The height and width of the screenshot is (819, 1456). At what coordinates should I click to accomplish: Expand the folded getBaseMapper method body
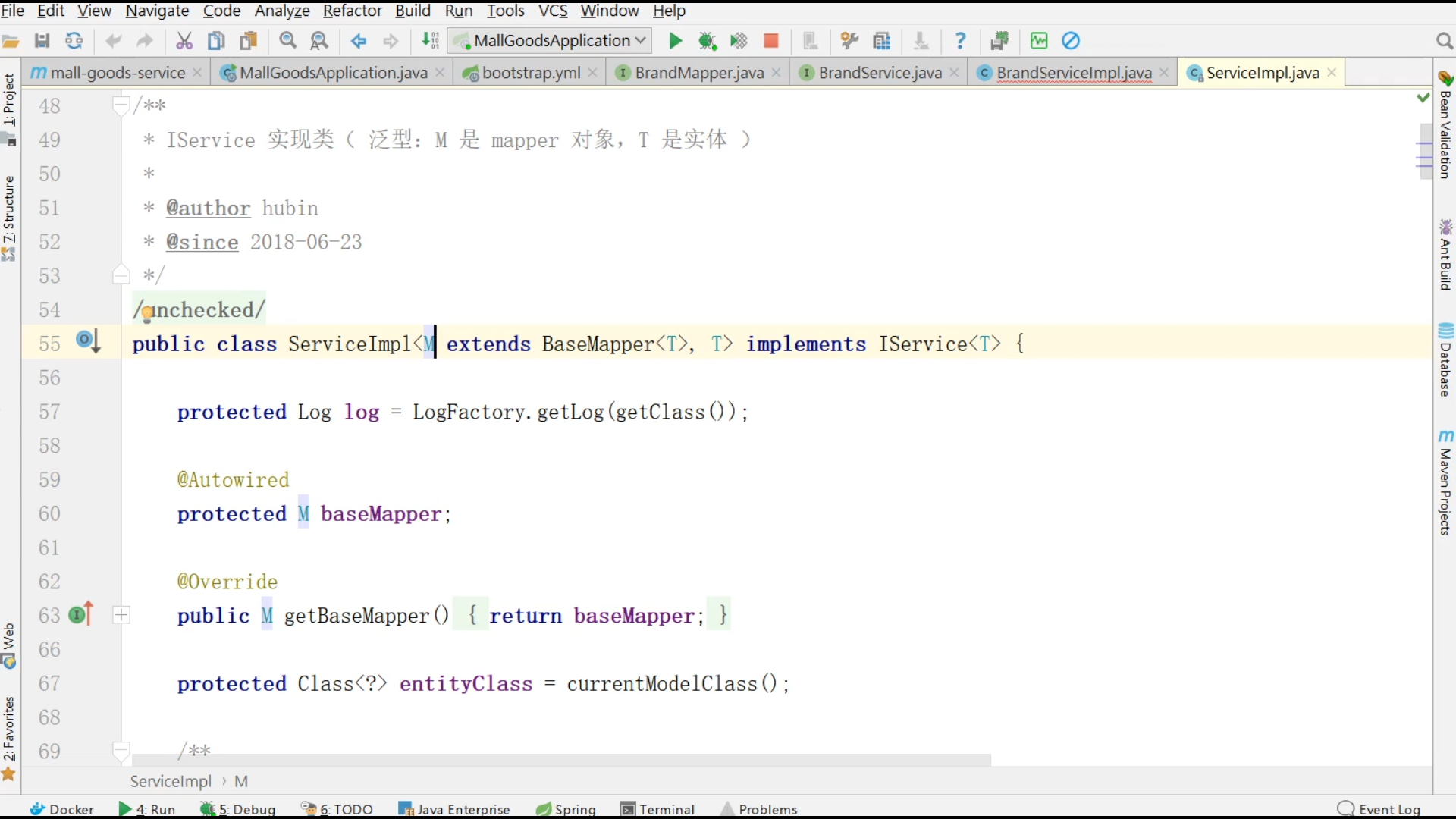(121, 615)
